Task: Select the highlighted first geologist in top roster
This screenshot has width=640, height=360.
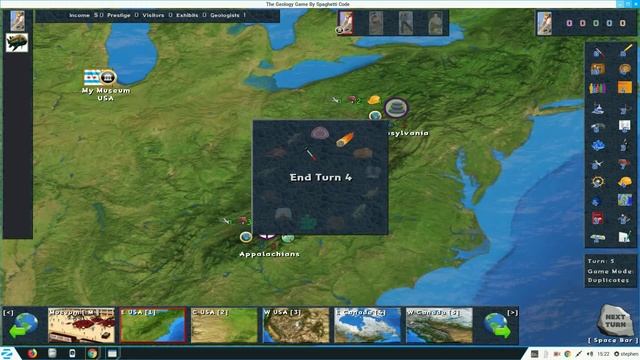Action: coord(346,22)
